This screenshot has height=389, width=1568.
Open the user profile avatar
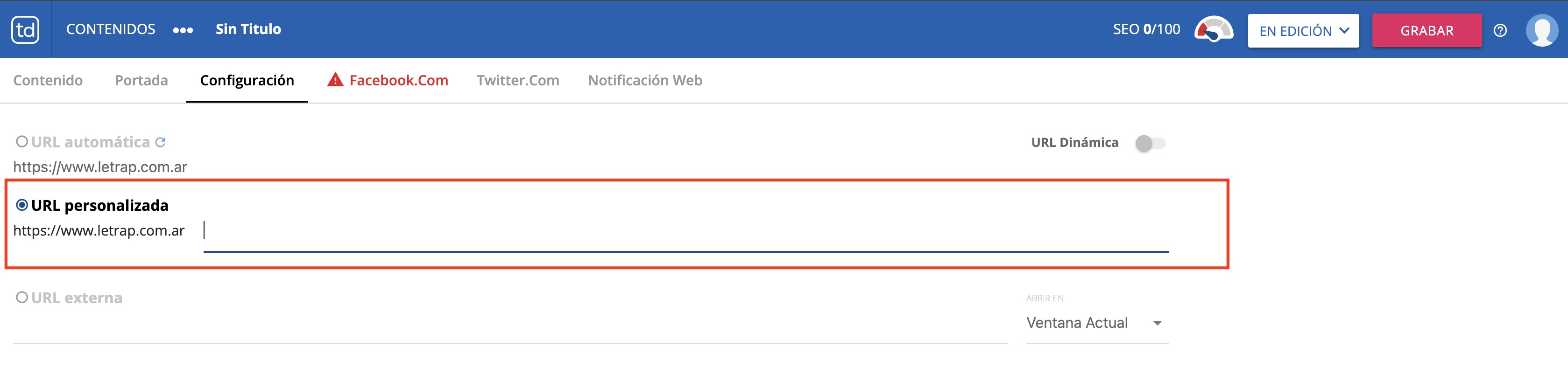coord(1541,30)
